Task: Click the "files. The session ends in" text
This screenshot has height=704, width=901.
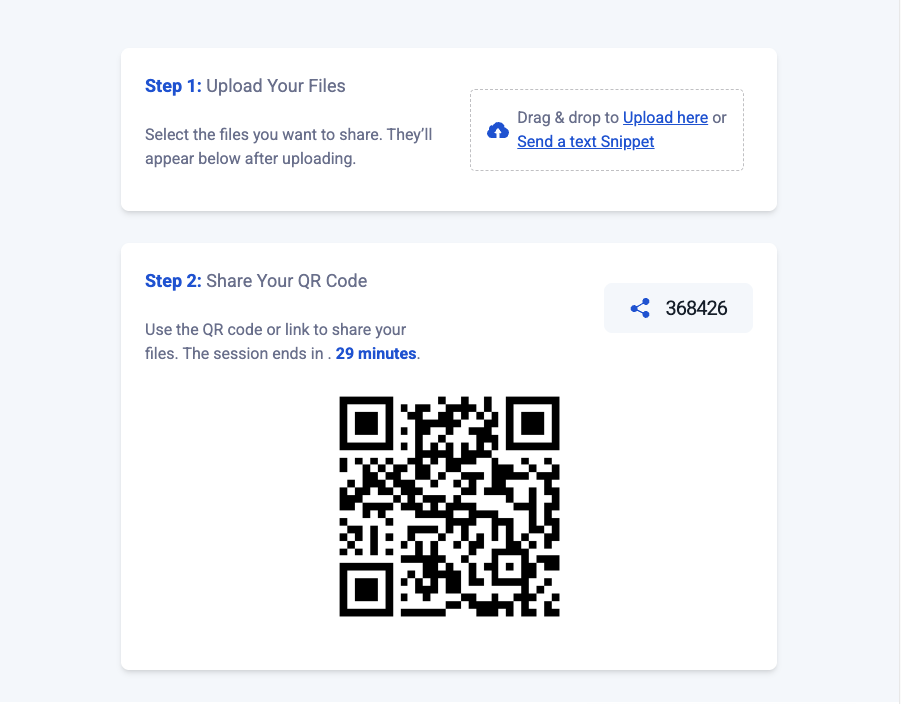Action: (236, 354)
